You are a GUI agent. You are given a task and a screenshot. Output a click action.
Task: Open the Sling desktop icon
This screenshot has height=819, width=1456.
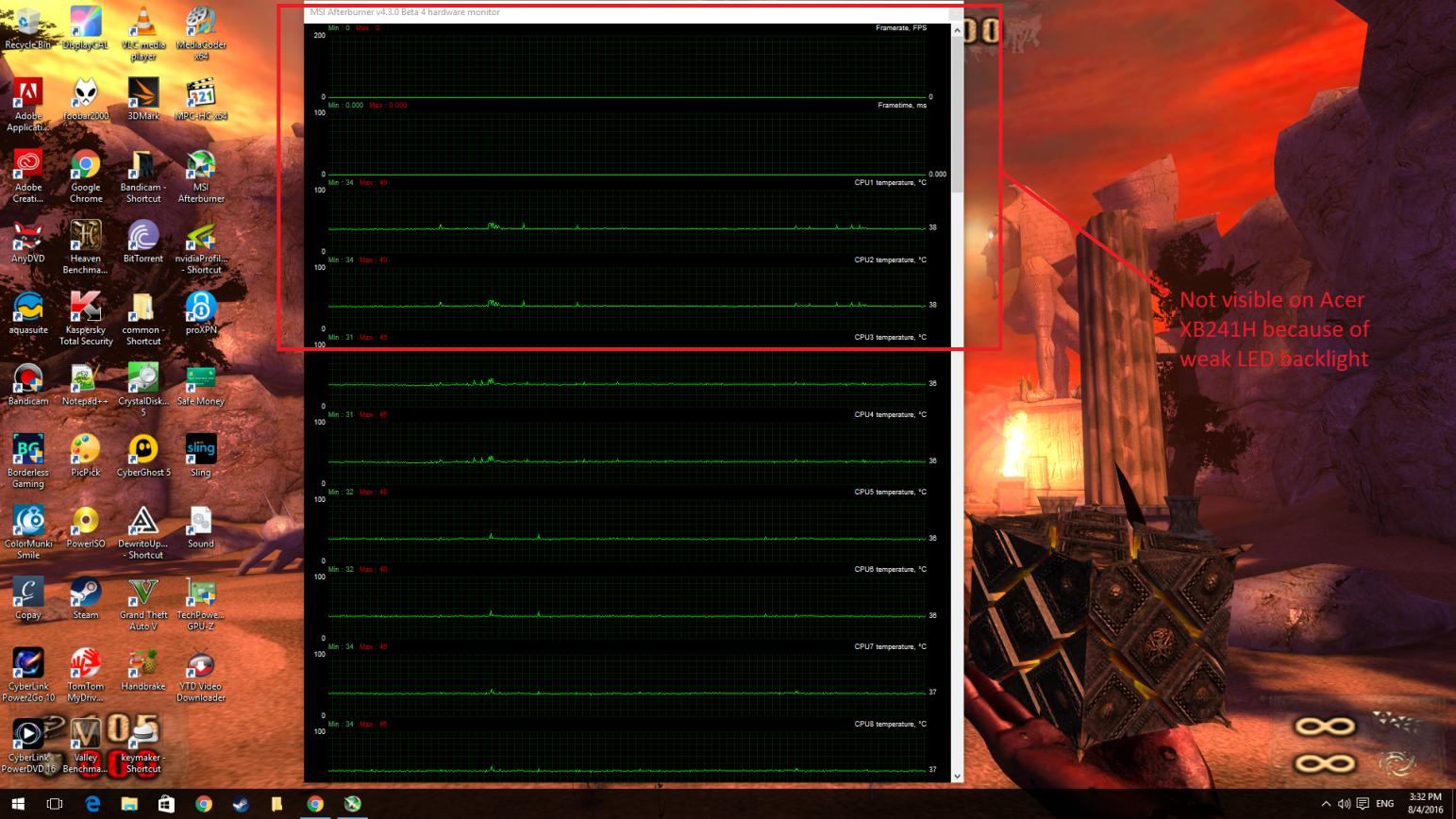pos(201,456)
